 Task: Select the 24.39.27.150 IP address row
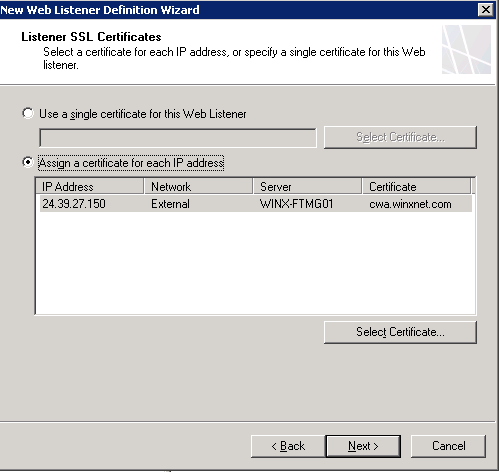256,204
